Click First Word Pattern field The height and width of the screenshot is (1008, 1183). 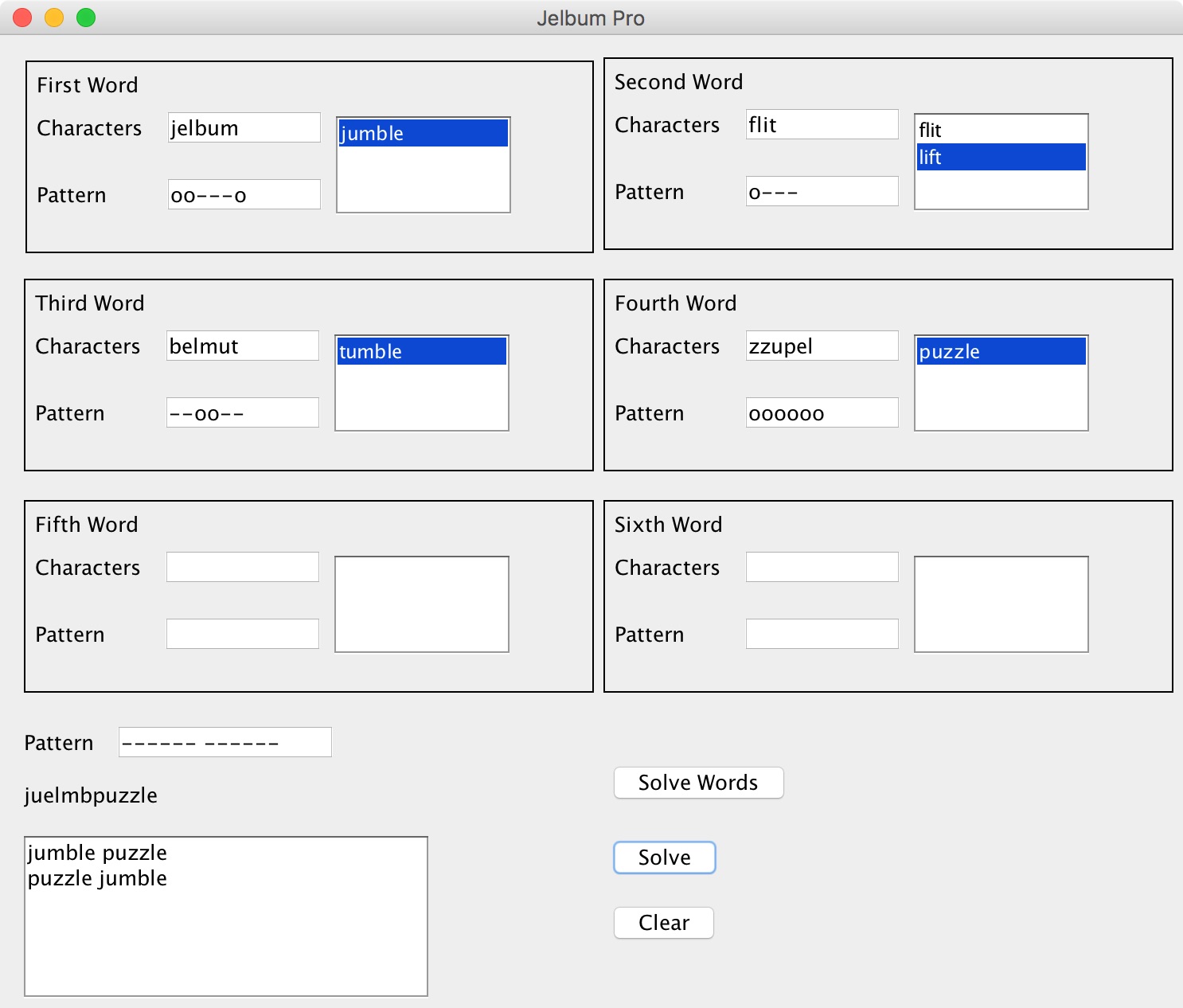(x=244, y=195)
